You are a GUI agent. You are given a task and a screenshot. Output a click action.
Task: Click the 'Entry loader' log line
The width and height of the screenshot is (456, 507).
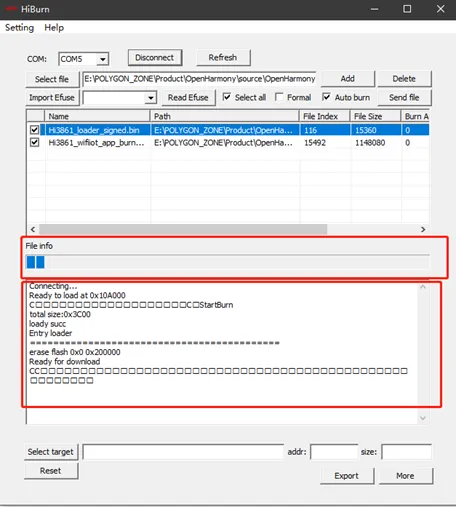(x=51, y=333)
